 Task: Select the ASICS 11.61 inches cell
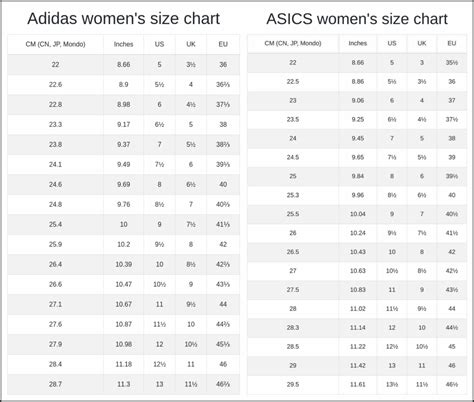pyautogui.click(x=358, y=384)
